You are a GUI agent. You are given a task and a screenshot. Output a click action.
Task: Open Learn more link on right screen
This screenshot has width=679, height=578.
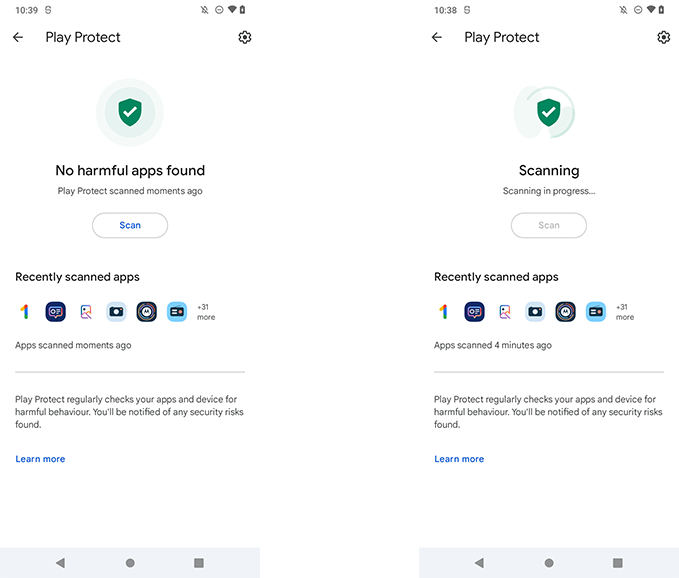459,459
